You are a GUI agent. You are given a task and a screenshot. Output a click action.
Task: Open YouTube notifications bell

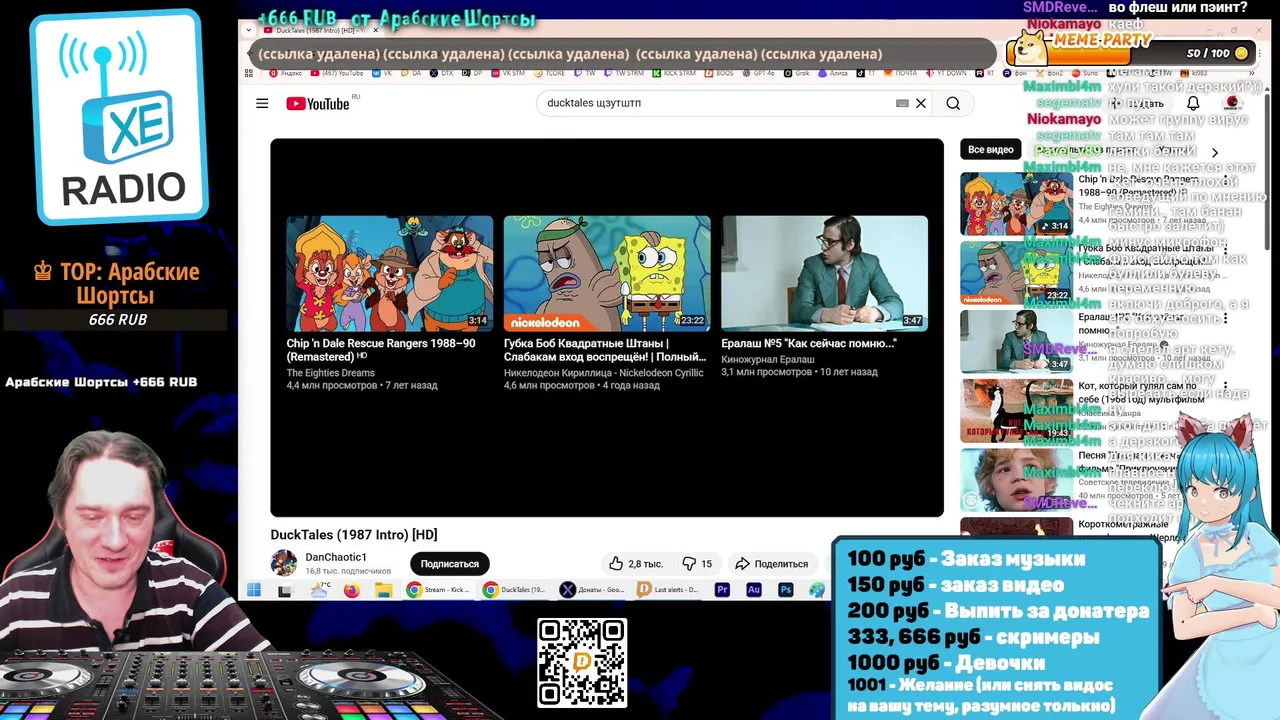[1193, 103]
